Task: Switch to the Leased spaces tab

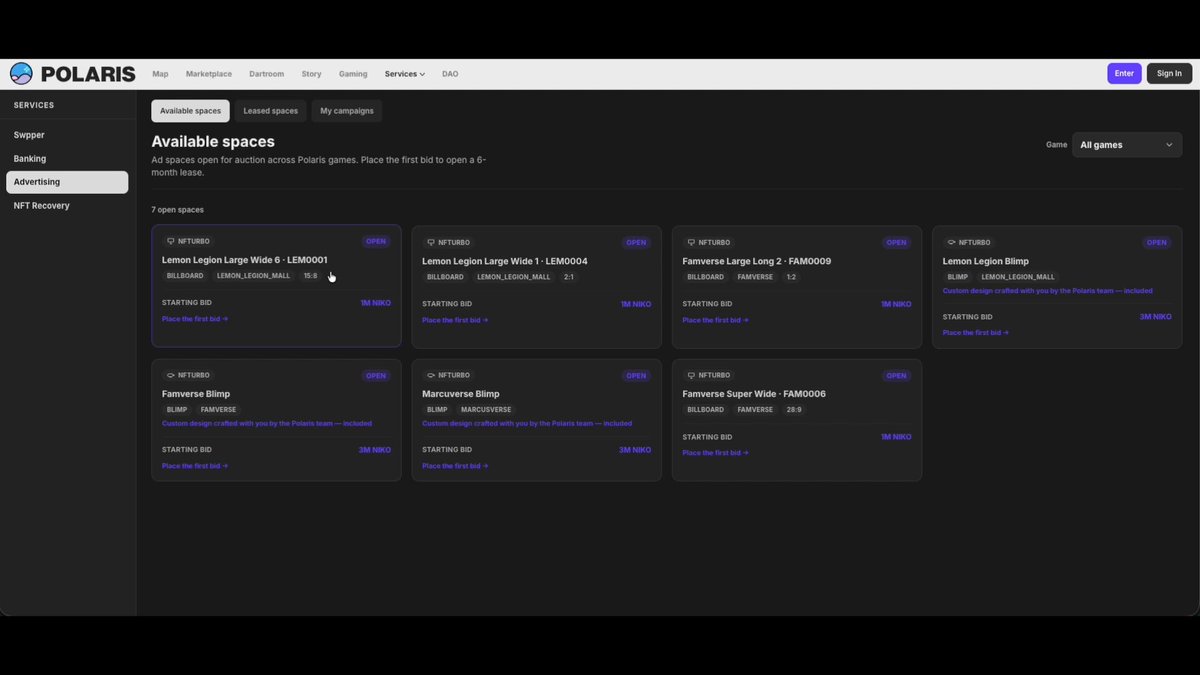Action: click(x=271, y=111)
